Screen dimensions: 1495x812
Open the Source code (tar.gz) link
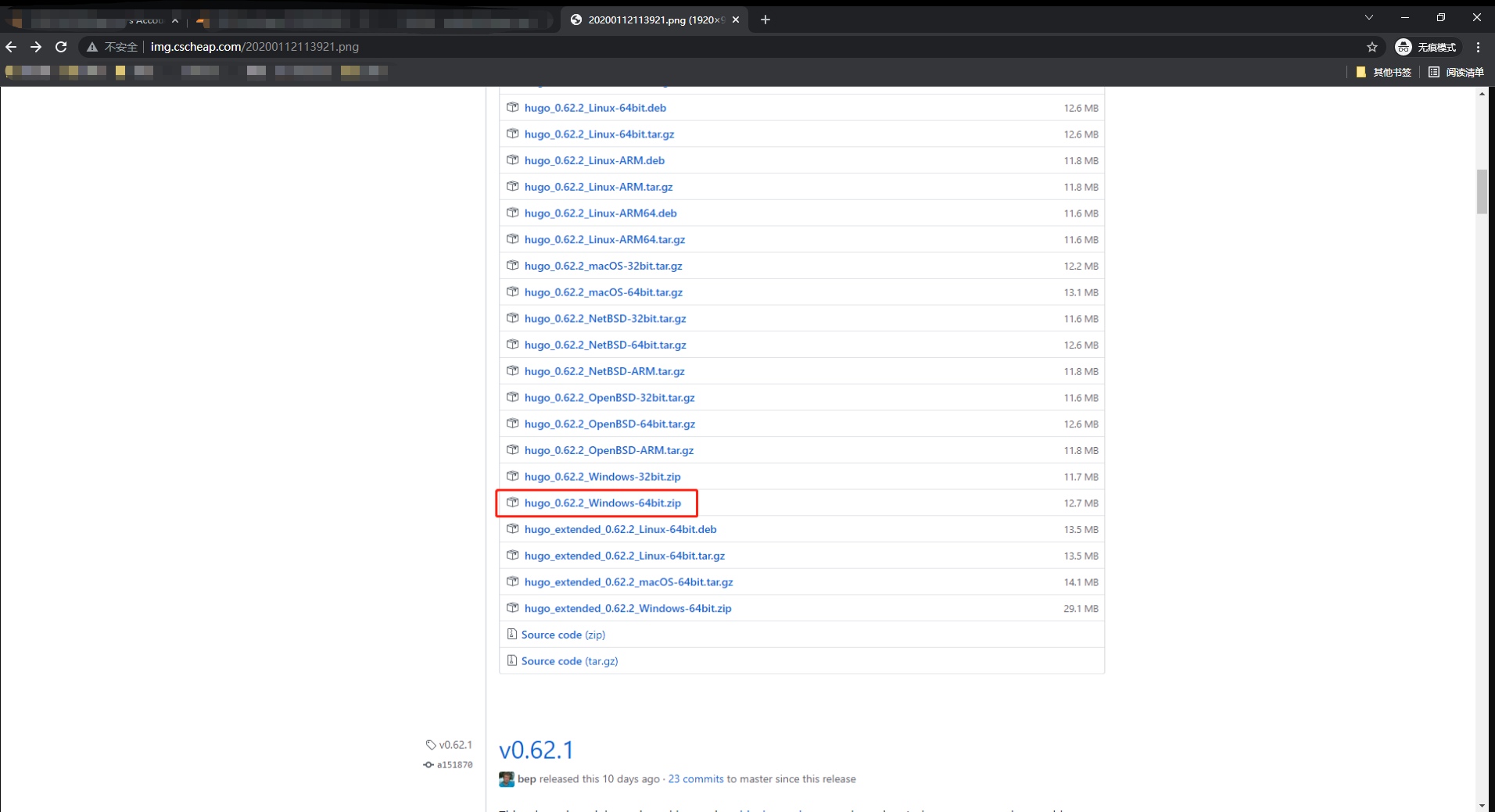[x=569, y=661]
